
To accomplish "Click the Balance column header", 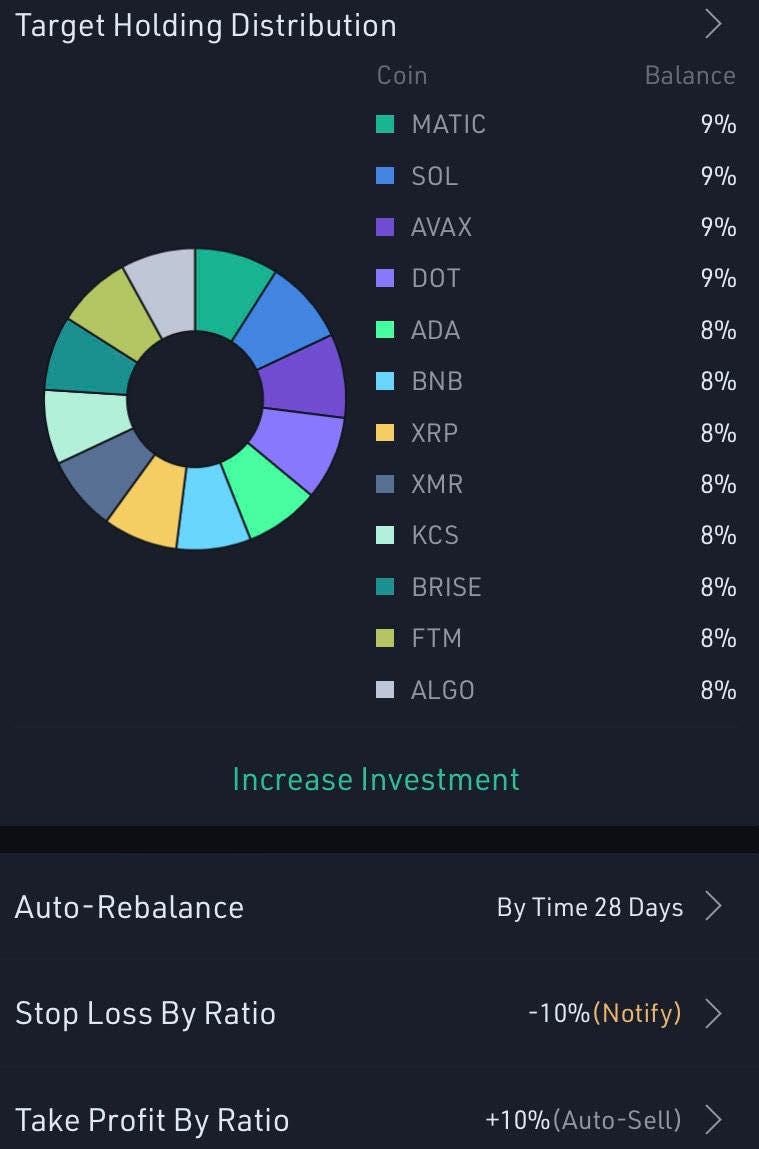I will click(690, 76).
